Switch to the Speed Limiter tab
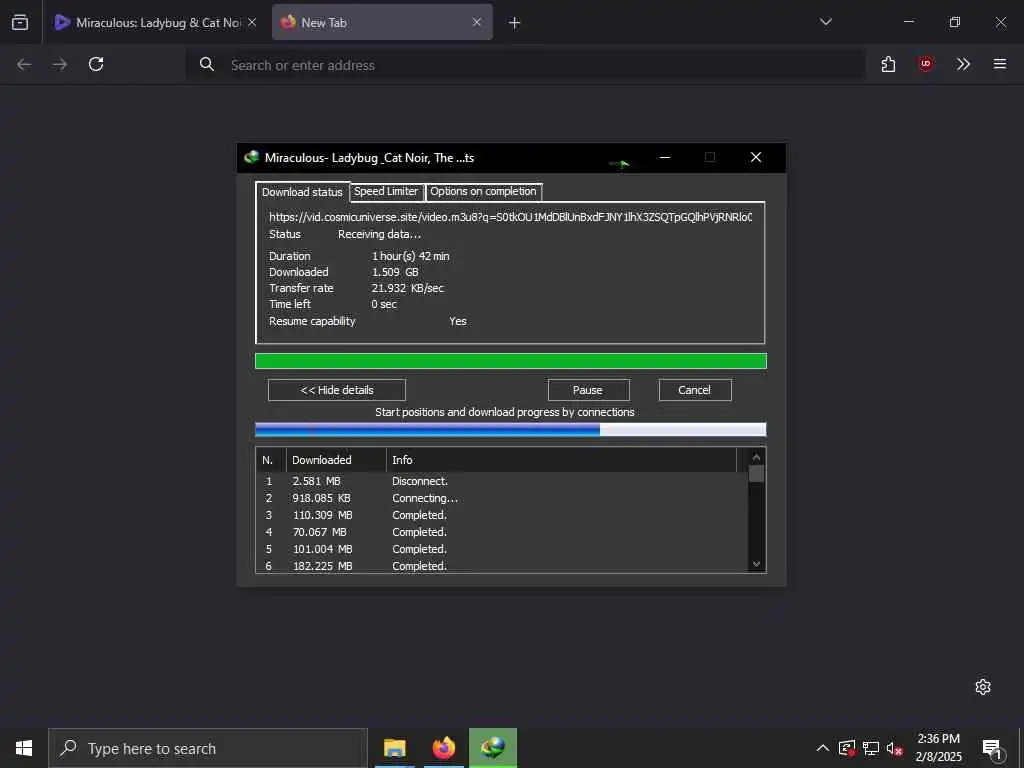This screenshot has height=768, width=1024. point(385,191)
